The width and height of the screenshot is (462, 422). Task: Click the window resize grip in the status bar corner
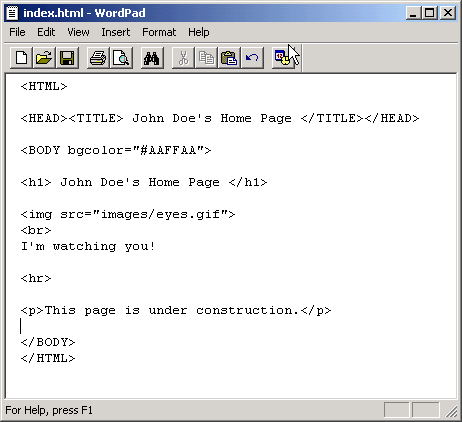pos(451,411)
